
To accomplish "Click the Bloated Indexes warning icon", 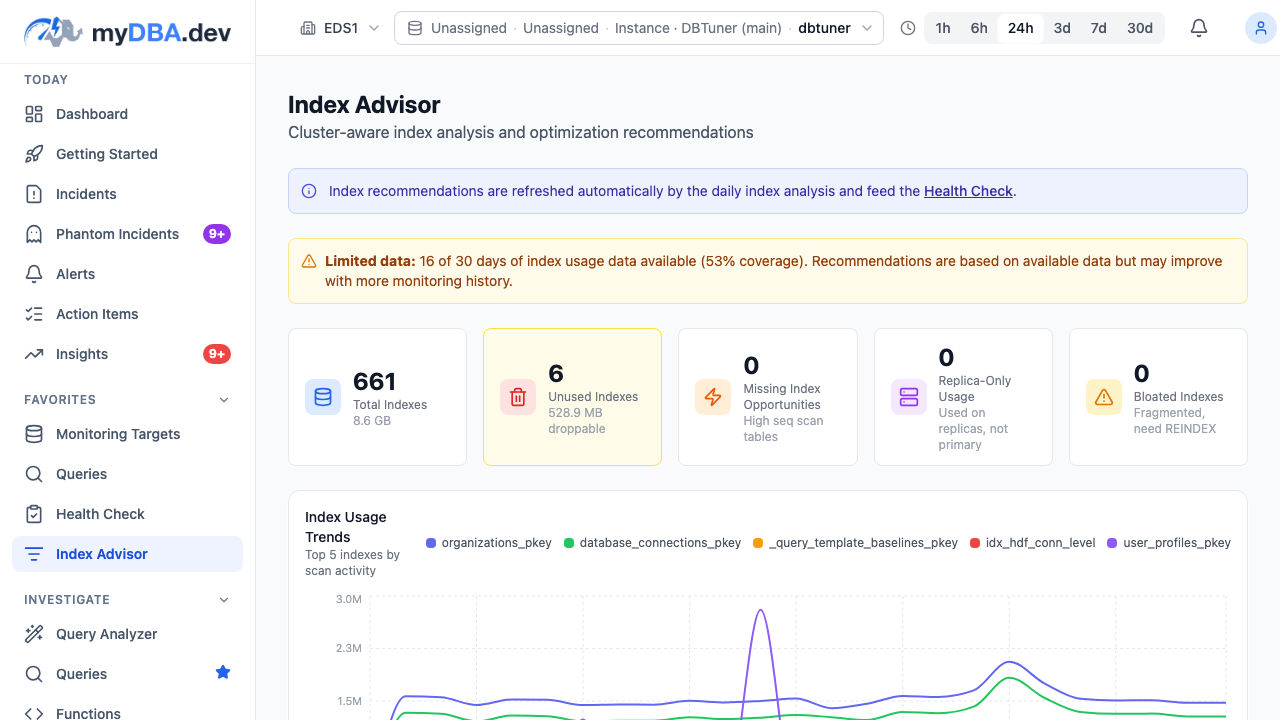I will [x=1104, y=397].
